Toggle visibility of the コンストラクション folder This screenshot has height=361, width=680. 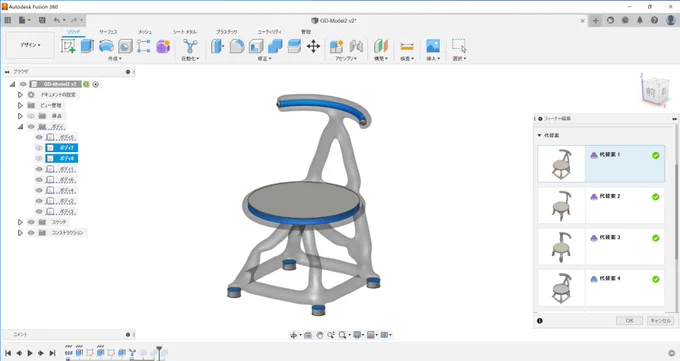pos(31,233)
